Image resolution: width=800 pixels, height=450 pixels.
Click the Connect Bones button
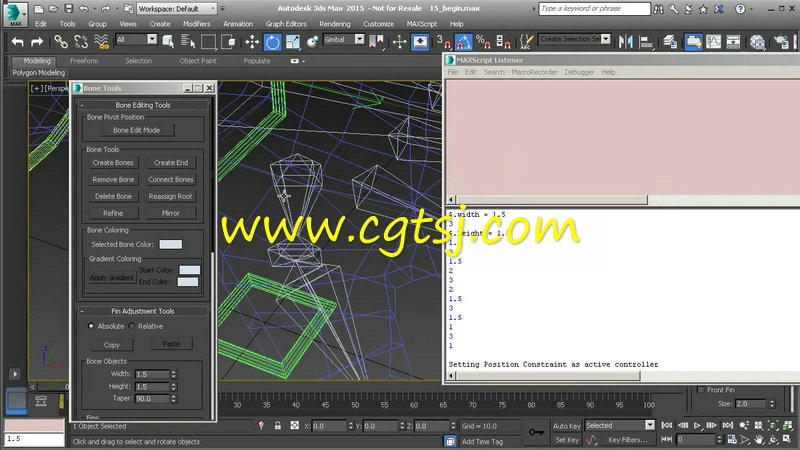[171, 180]
